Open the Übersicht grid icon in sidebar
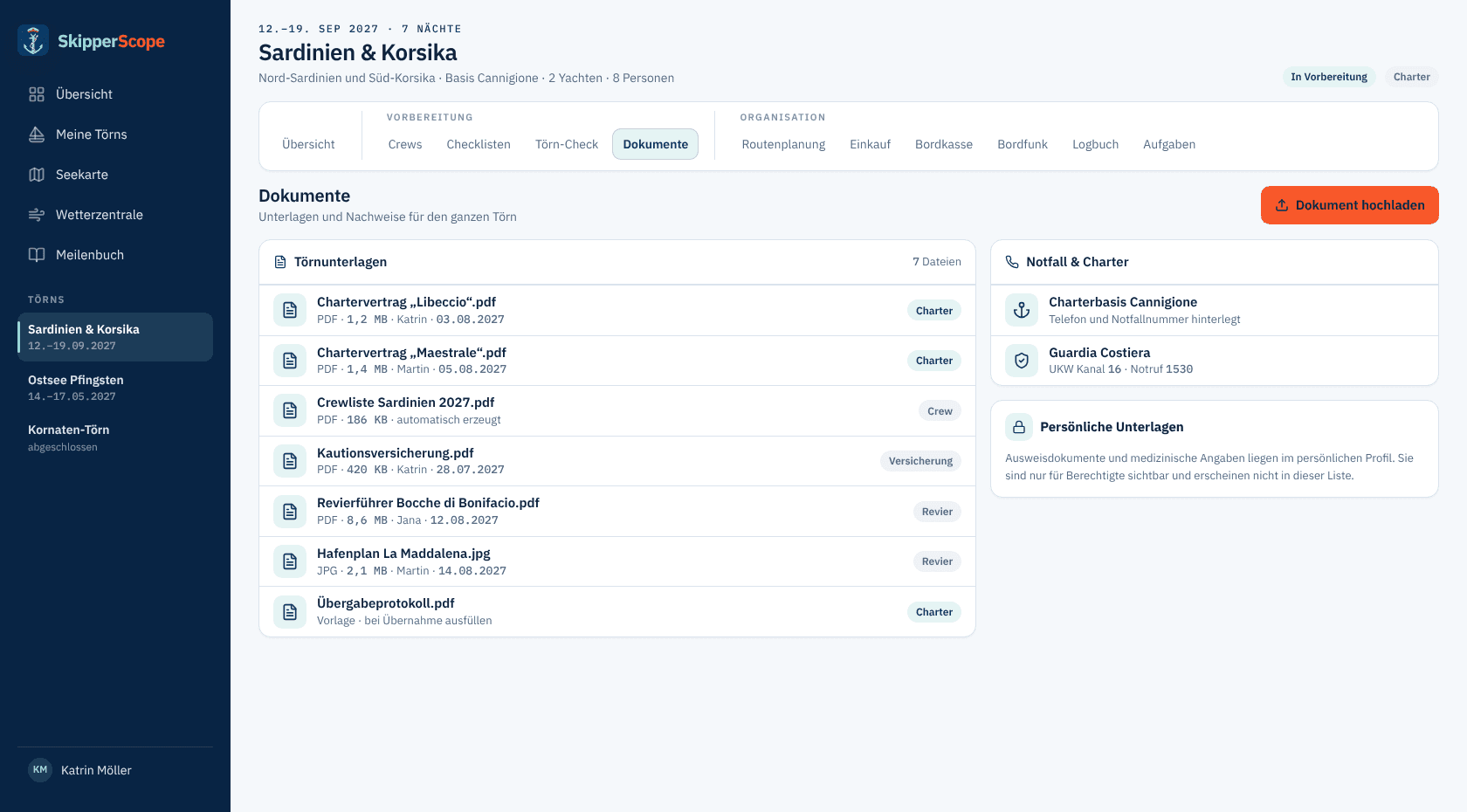Image resolution: width=1467 pixels, height=812 pixels. (37, 94)
